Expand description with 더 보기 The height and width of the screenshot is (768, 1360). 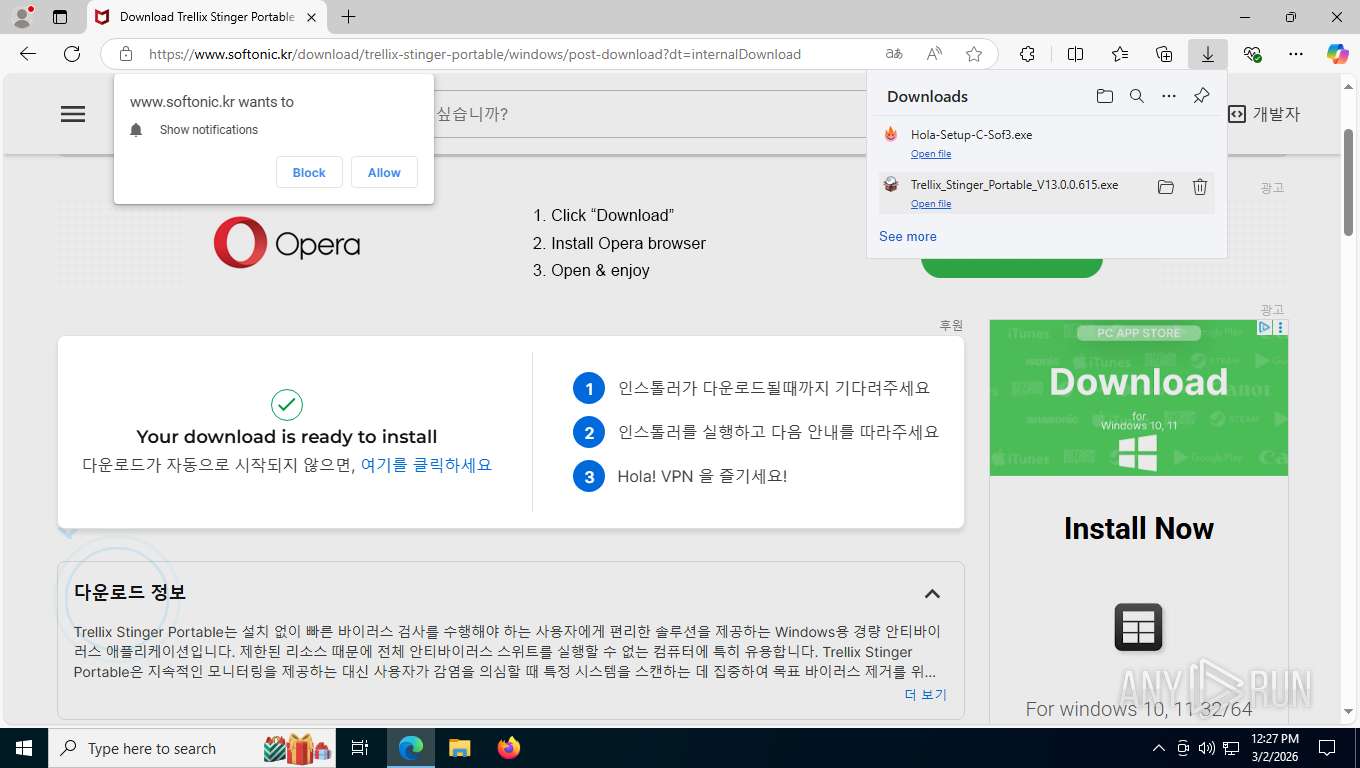coord(926,695)
